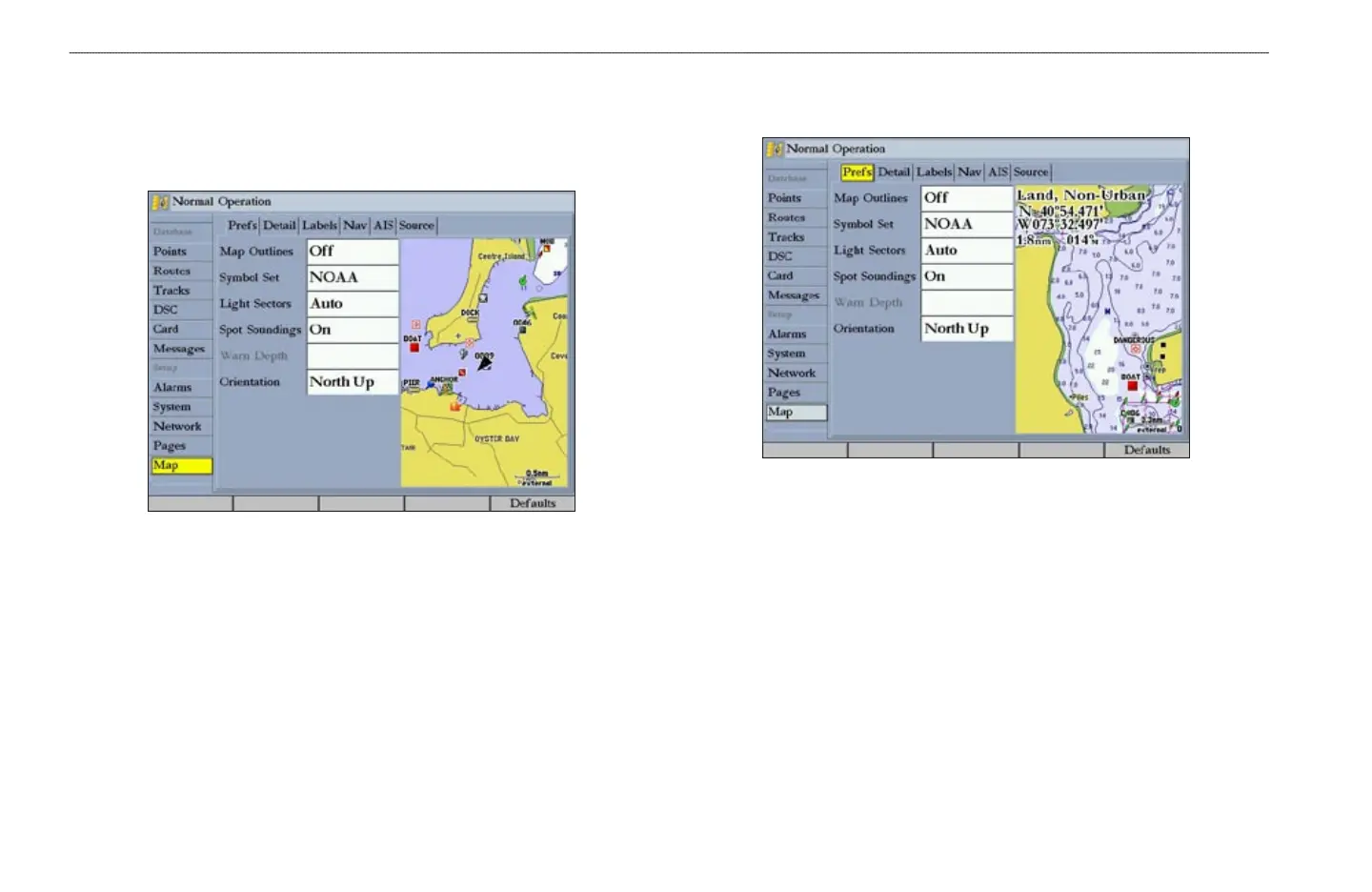Click the DANGEROUS red circle marker on right map

pyautogui.click(x=1135, y=350)
